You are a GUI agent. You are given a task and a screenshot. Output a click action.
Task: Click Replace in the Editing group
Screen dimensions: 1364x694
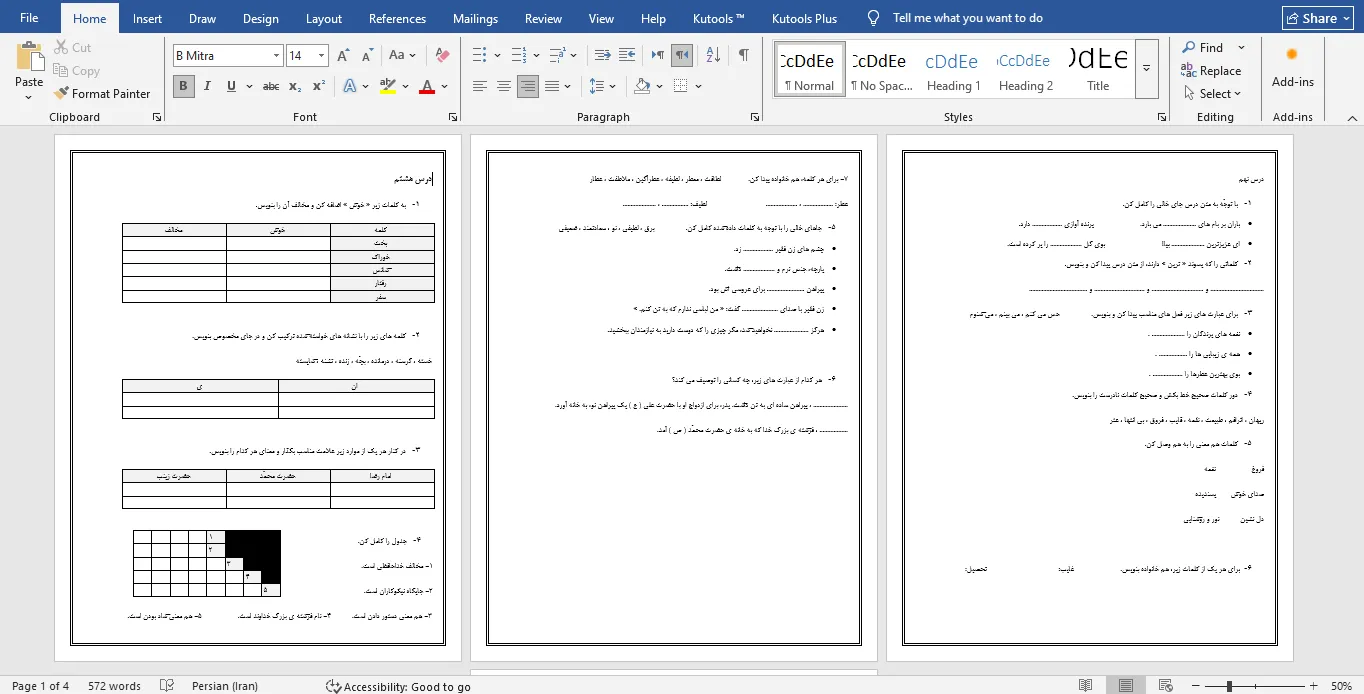pyautogui.click(x=1211, y=70)
